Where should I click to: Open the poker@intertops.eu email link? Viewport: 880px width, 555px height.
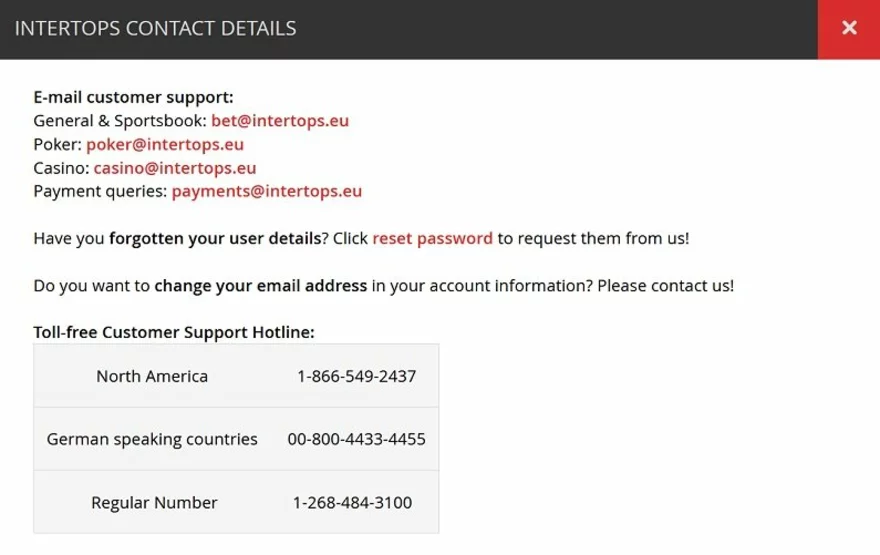(x=165, y=144)
